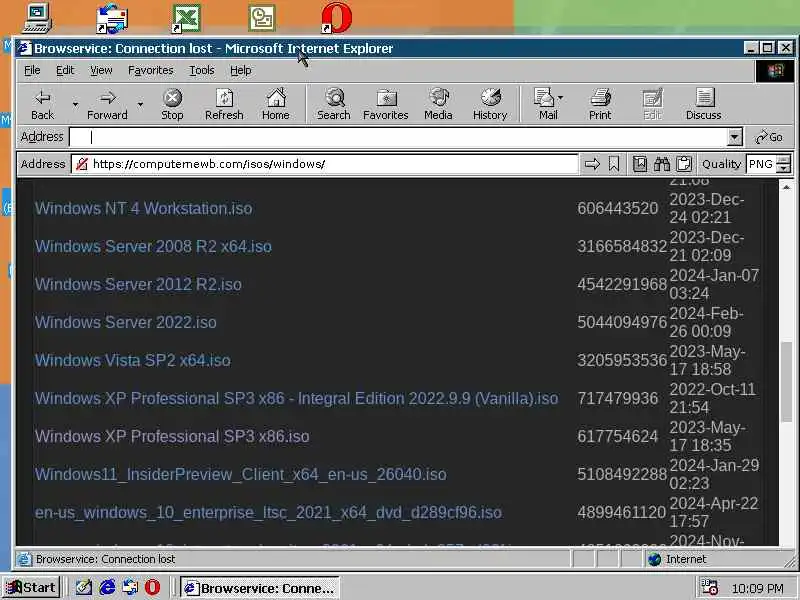Click Show Desktop quick launch icon
The height and width of the screenshot is (600, 800).
pyautogui.click(x=84, y=587)
